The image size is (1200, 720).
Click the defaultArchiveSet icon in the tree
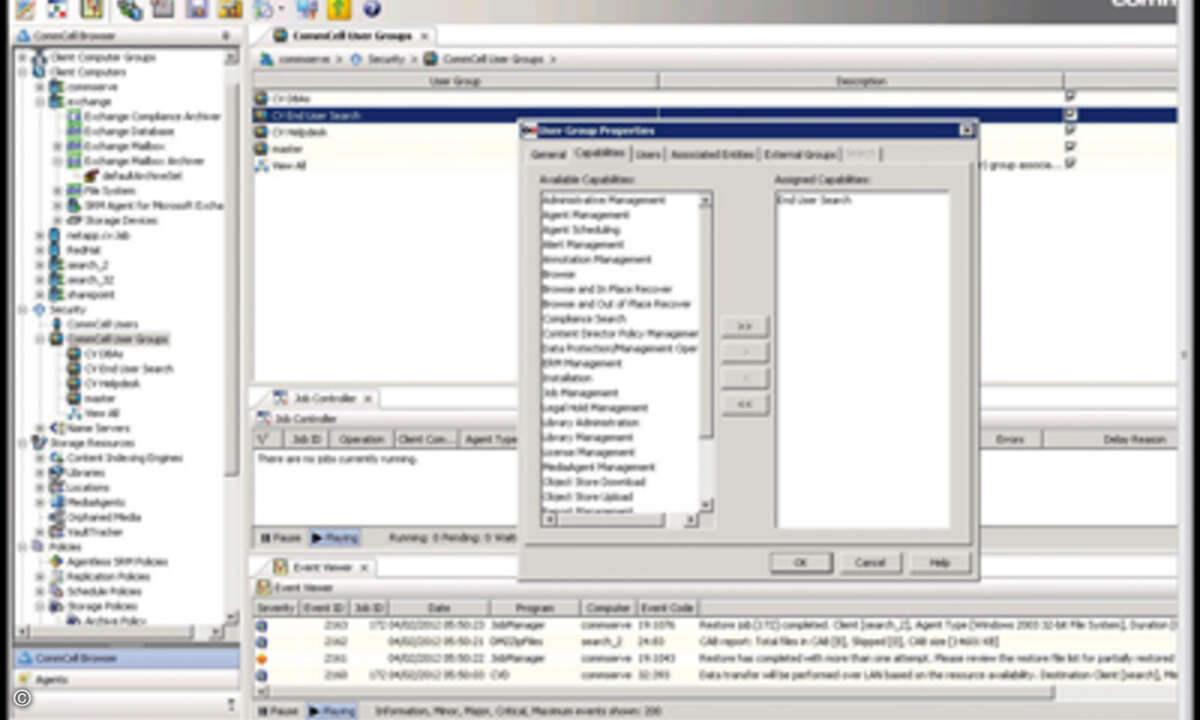(x=91, y=176)
